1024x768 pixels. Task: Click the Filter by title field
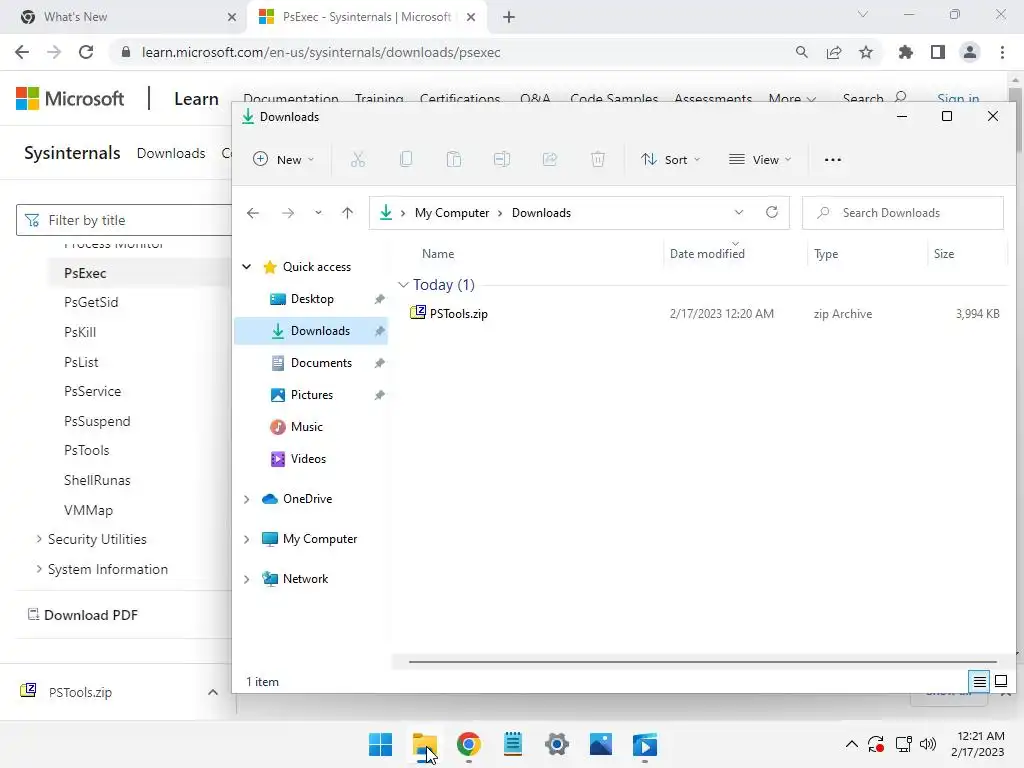[124, 220]
